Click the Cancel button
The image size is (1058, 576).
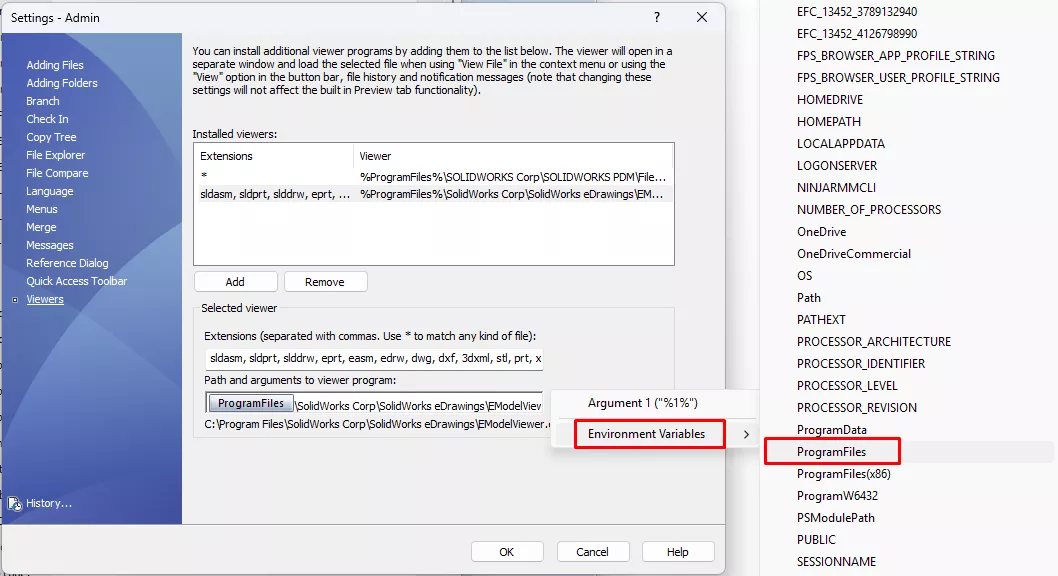592,552
